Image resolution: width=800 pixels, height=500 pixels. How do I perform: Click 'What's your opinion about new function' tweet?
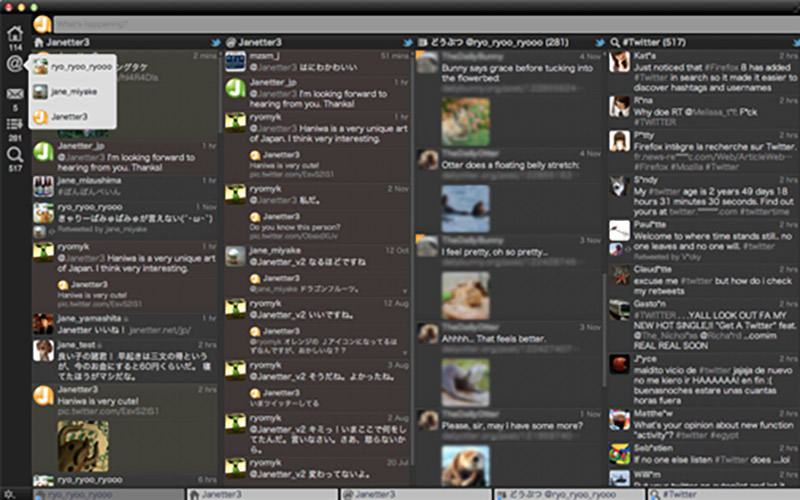tap(714, 430)
